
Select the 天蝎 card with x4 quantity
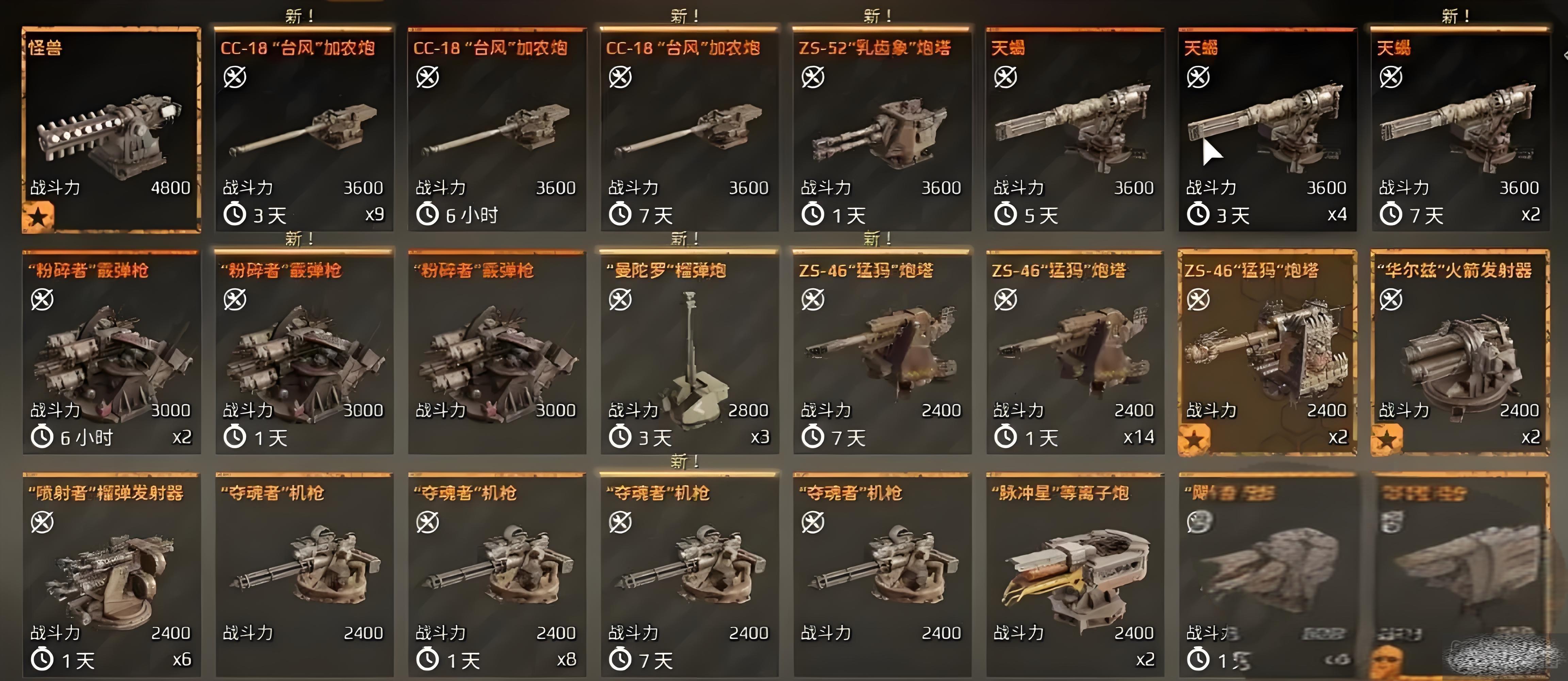(1267, 130)
